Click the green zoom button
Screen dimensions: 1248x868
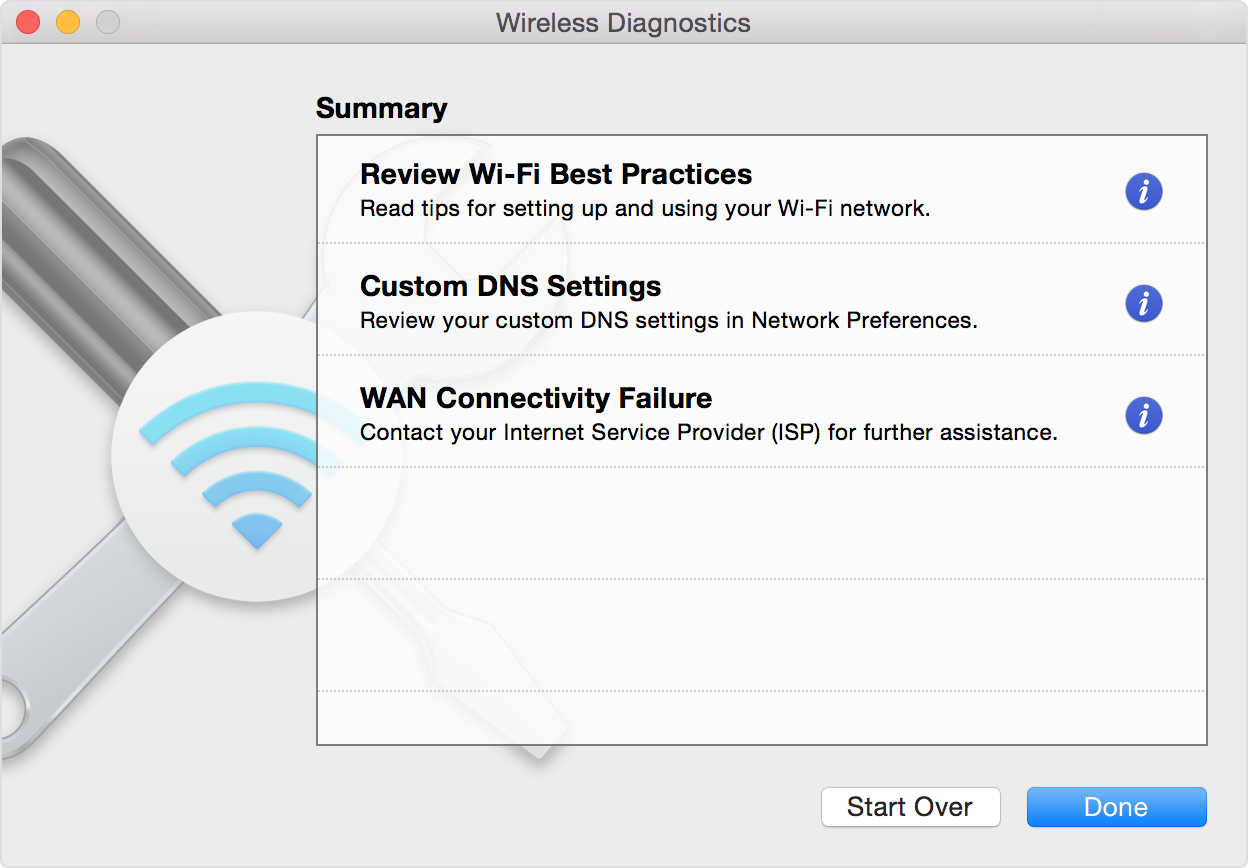[x=106, y=21]
